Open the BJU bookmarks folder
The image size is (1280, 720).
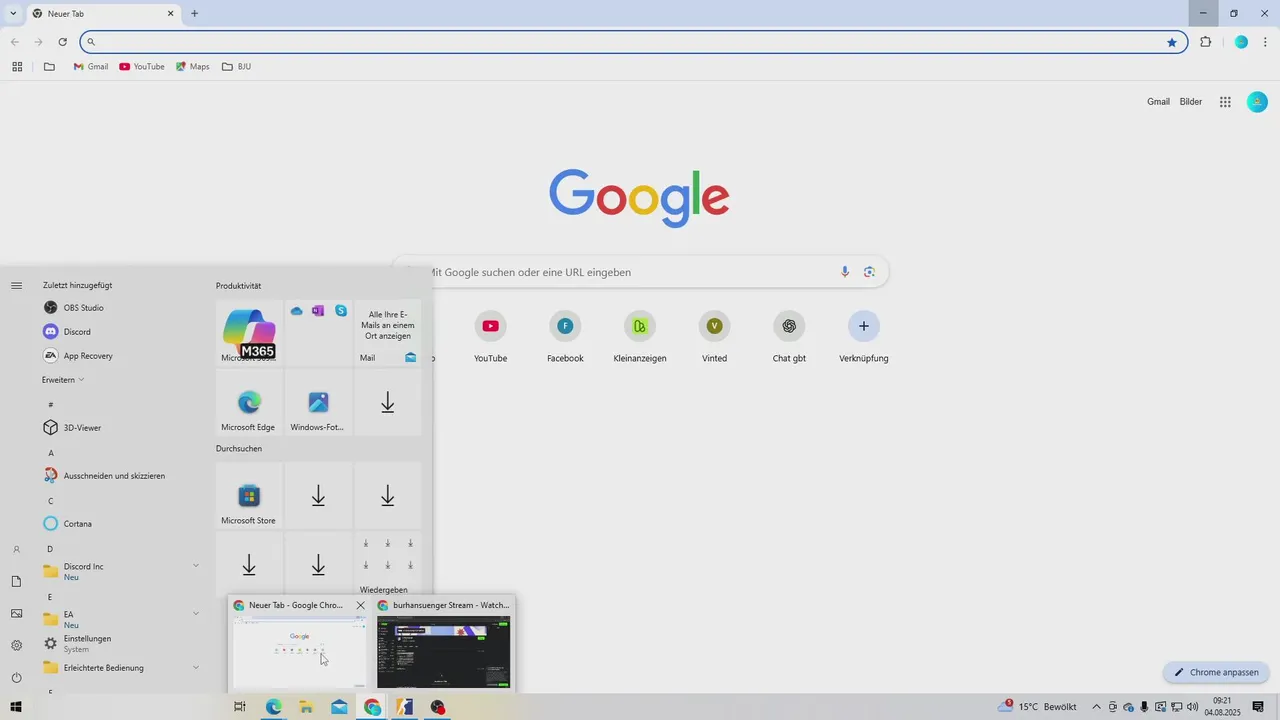237,67
